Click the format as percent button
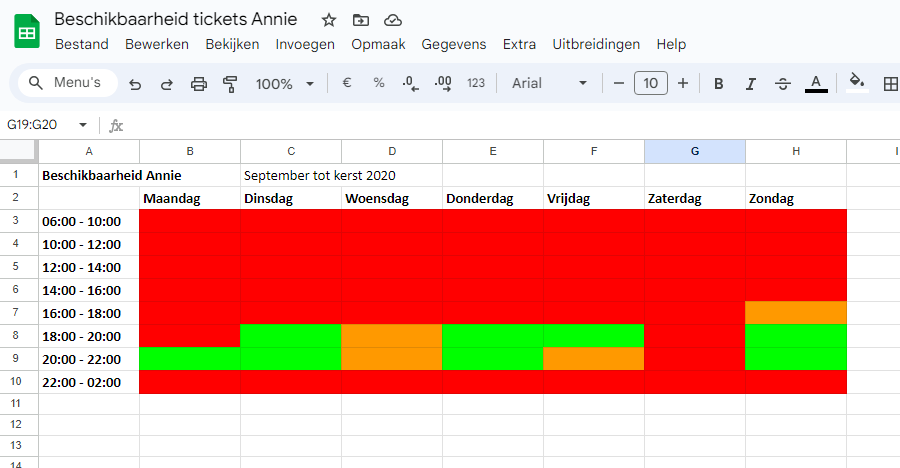This screenshot has height=468, width=900. [379, 84]
